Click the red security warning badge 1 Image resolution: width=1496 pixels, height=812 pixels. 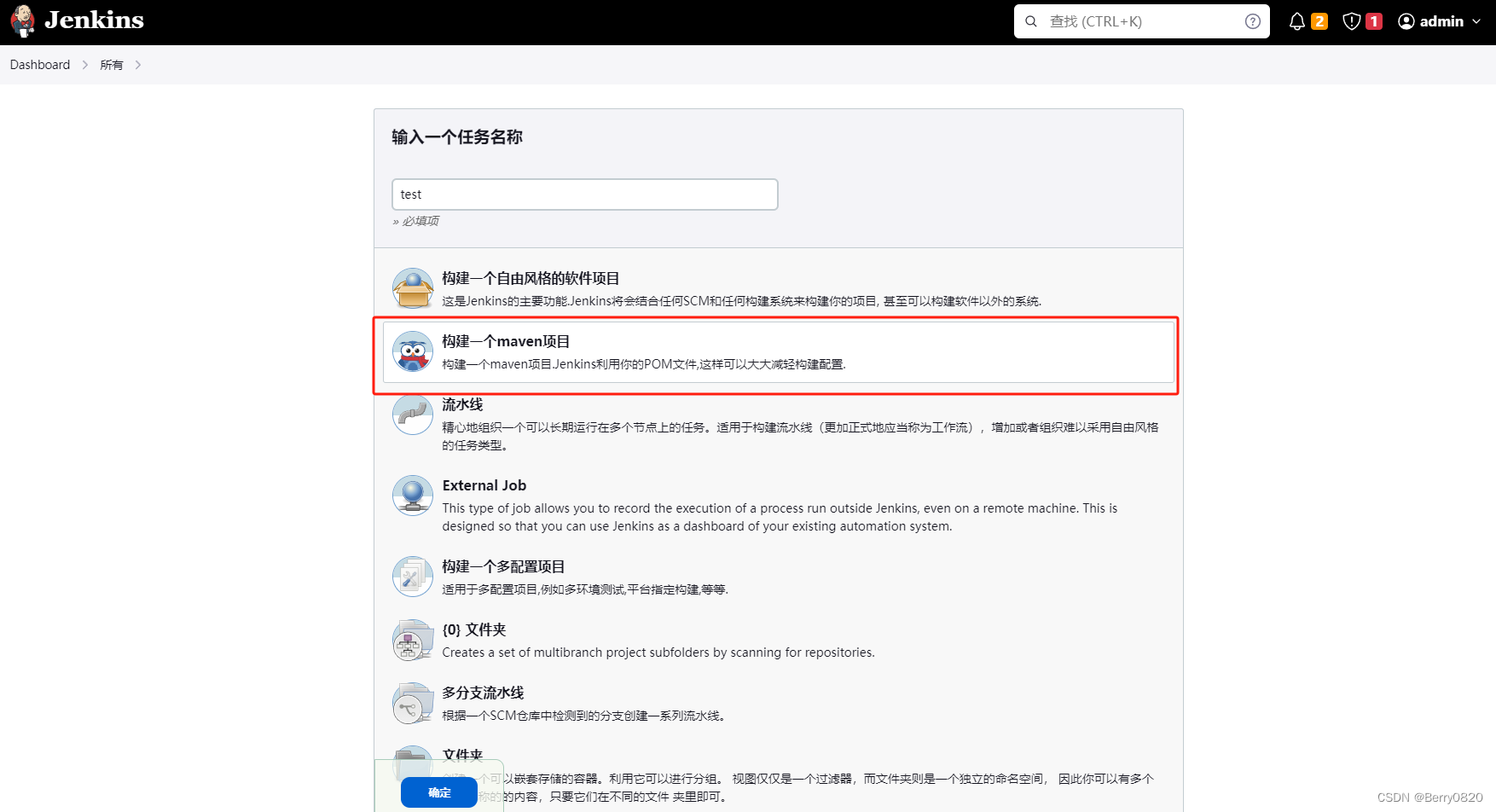[x=1374, y=21]
